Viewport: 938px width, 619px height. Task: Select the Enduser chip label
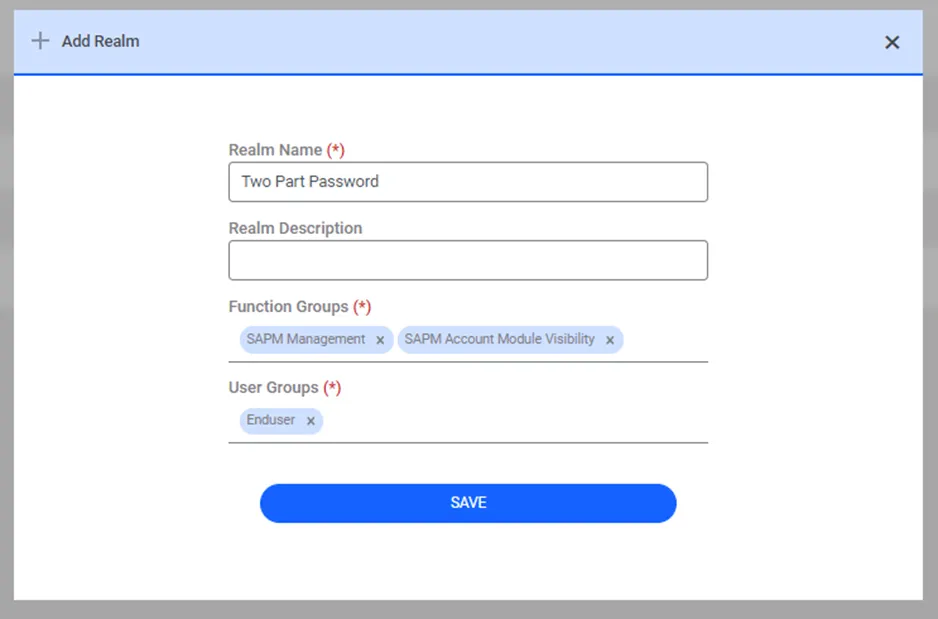(x=271, y=420)
